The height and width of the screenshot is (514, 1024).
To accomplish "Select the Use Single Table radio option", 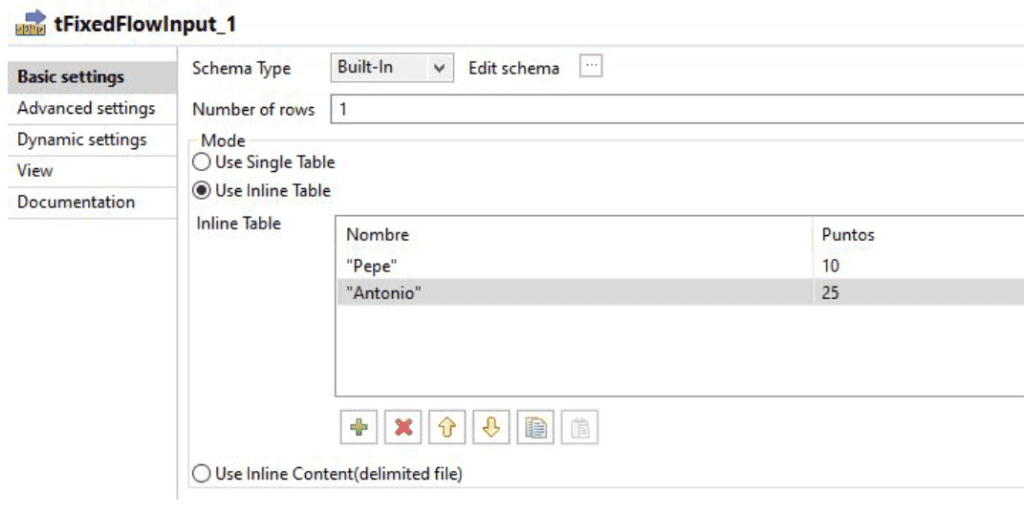I will pos(202,162).
